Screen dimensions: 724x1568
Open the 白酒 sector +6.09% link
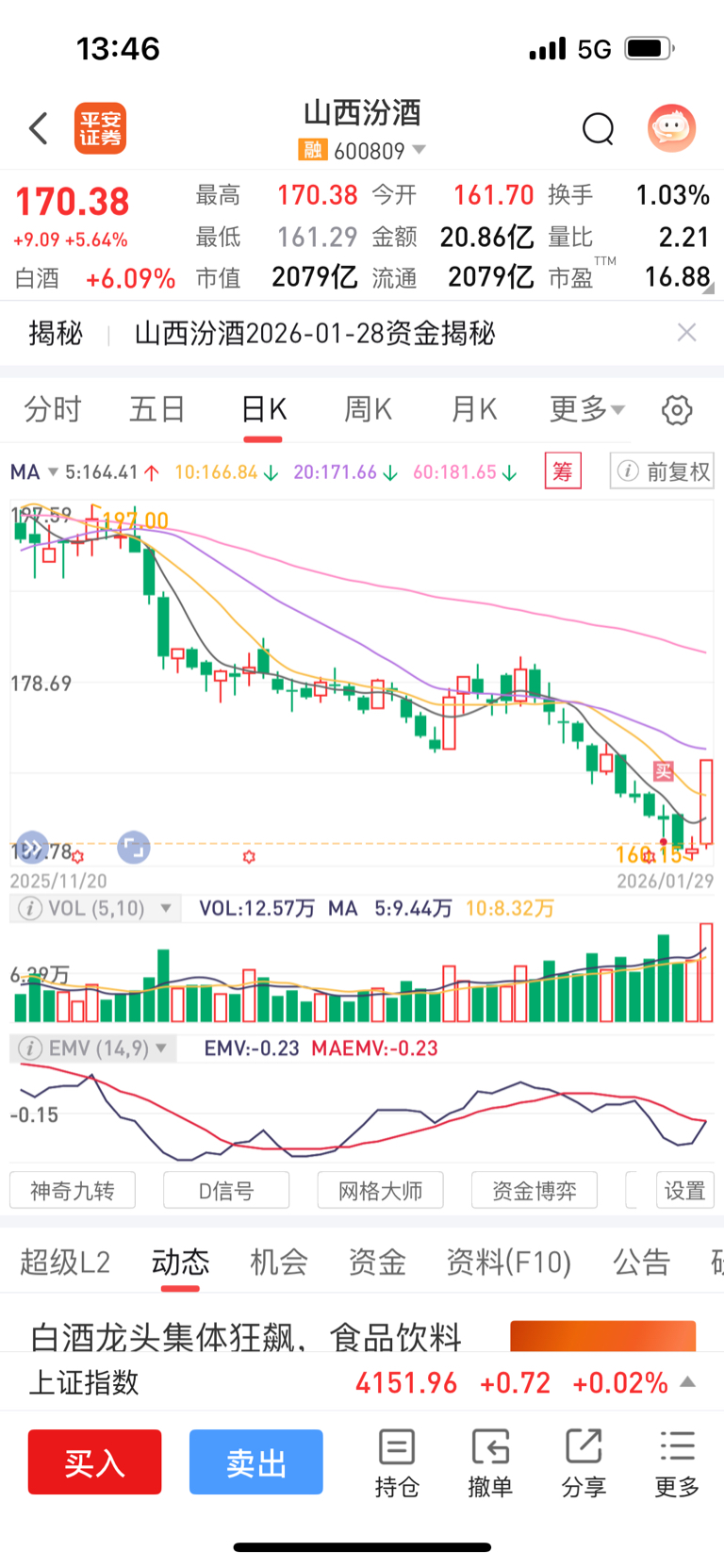(95, 278)
